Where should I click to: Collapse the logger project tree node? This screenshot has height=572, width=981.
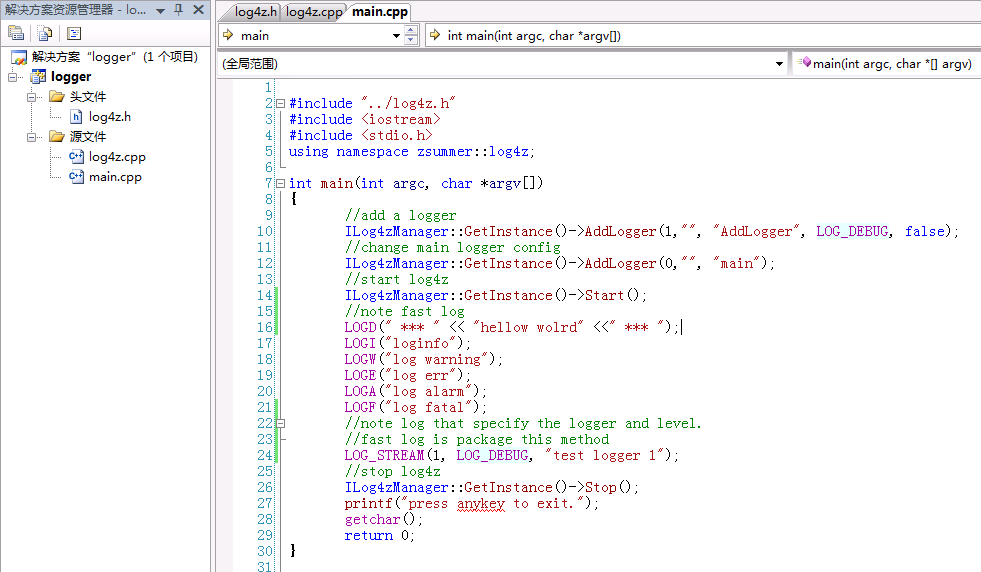point(13,77)
